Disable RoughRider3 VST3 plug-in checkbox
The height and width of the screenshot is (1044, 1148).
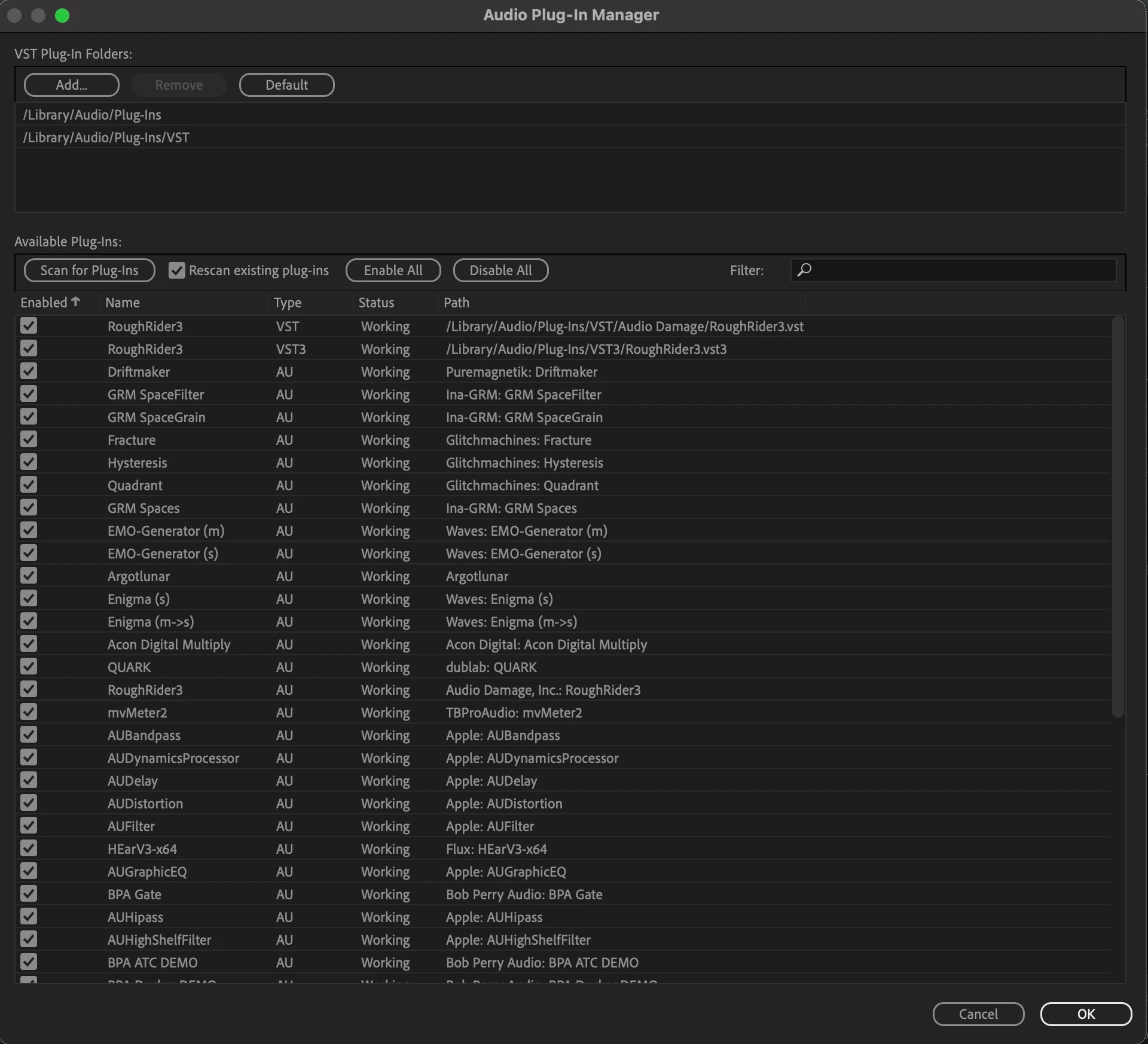(29, 349)
